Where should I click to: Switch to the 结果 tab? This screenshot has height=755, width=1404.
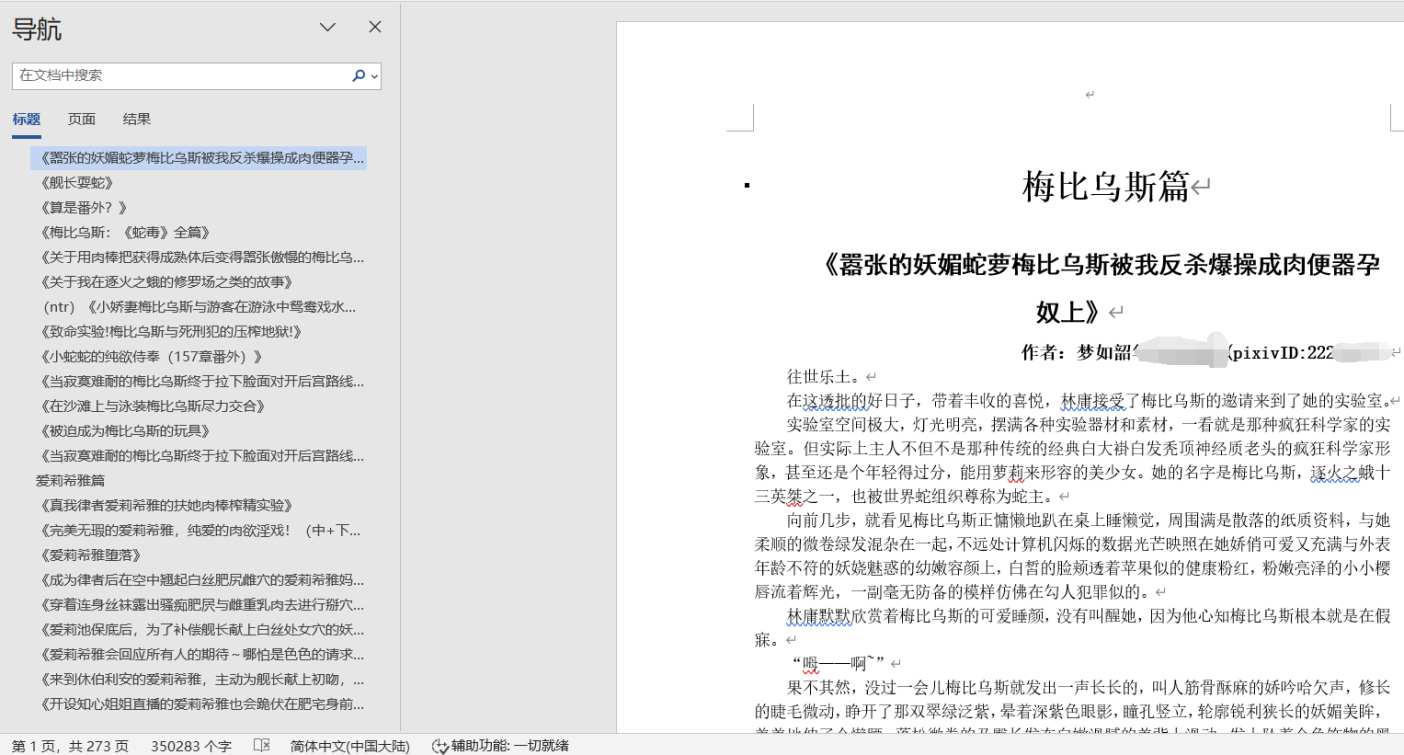coord(136,119)
